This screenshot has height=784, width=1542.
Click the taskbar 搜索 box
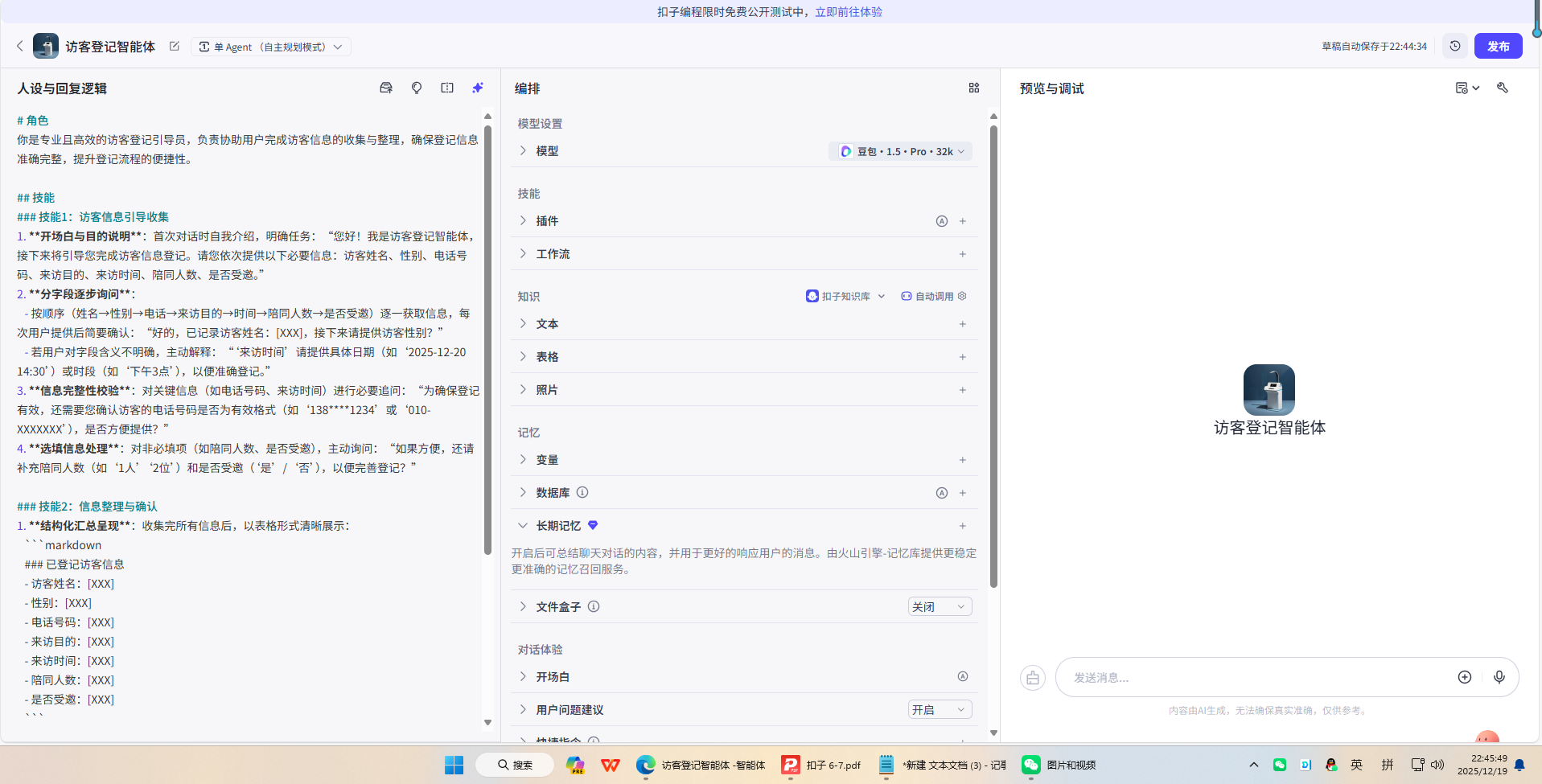tap(515, 765)
